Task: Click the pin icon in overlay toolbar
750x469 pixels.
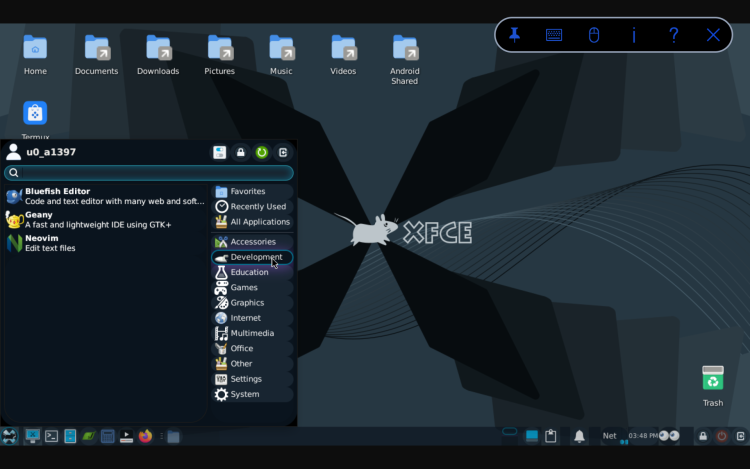Action: [x=514, y=35]
